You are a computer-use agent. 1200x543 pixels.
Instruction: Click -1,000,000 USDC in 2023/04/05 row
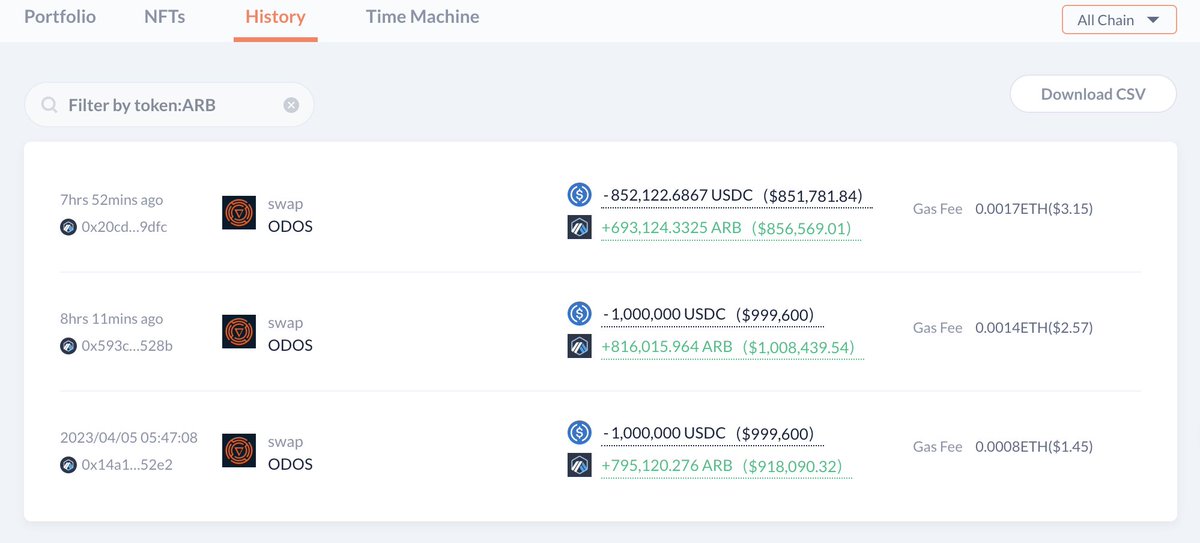click(664, 434)
